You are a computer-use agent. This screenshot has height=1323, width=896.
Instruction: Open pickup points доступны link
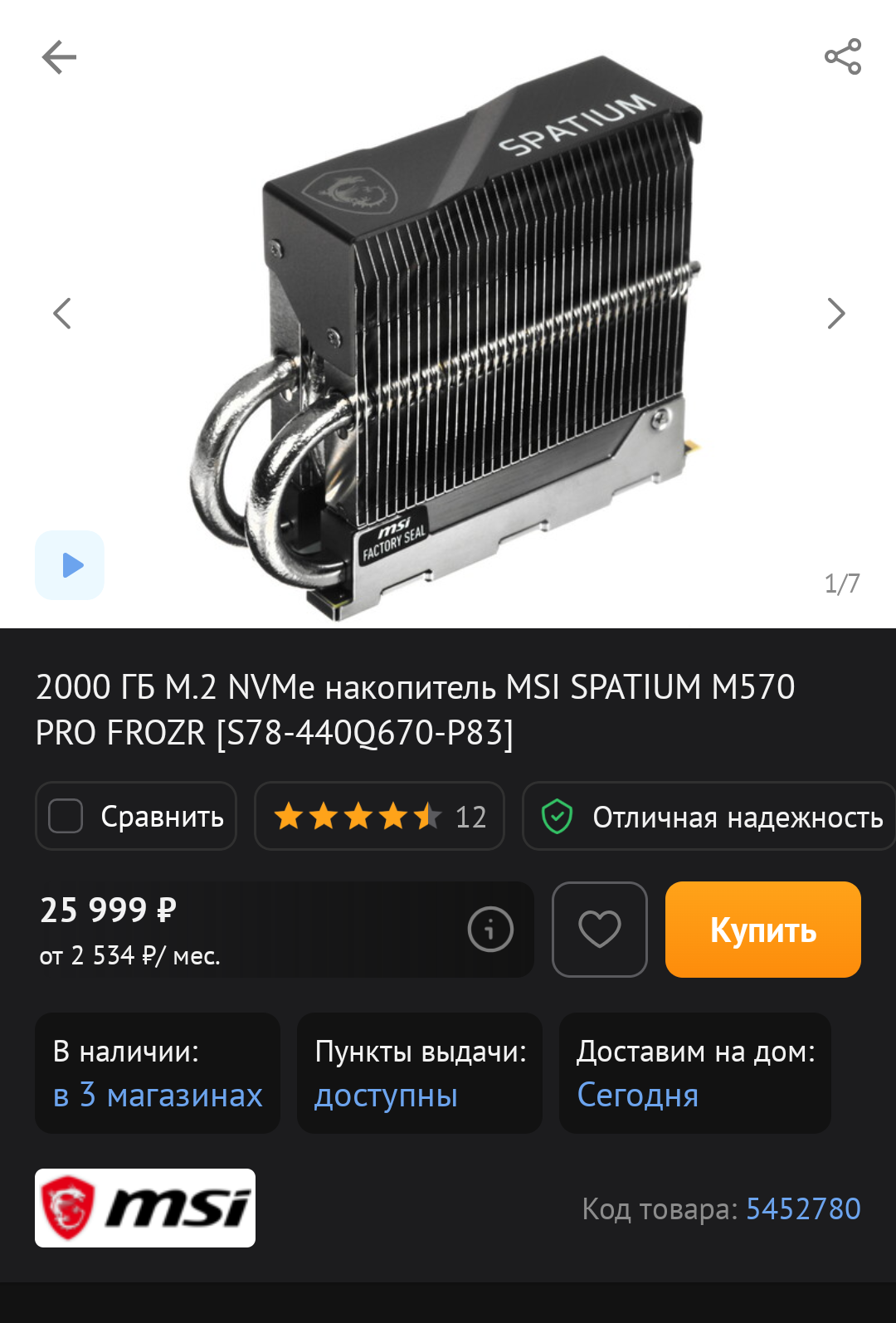point(386,1096)
